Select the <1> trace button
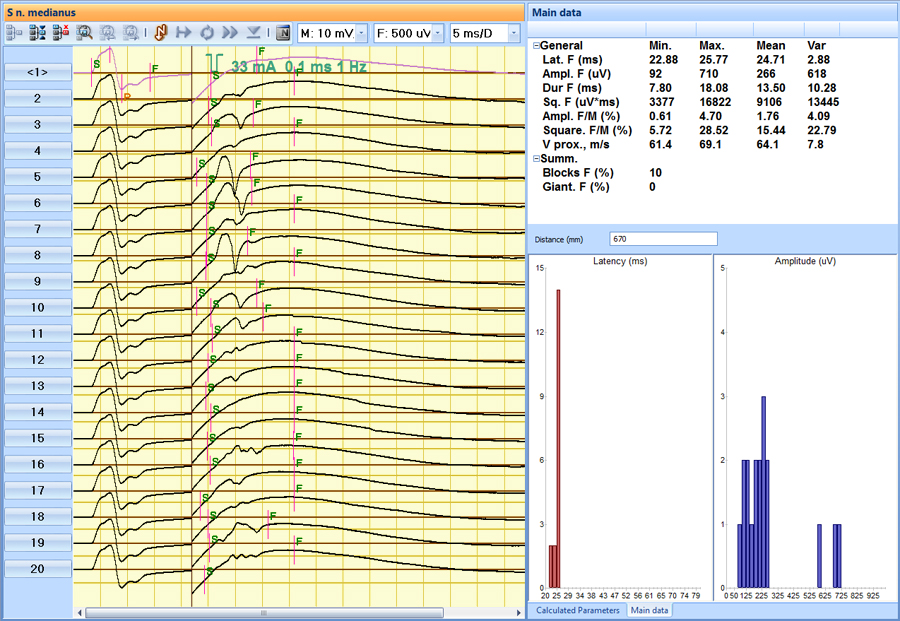This screenshot has height=621, width=900. click(37, 72)
